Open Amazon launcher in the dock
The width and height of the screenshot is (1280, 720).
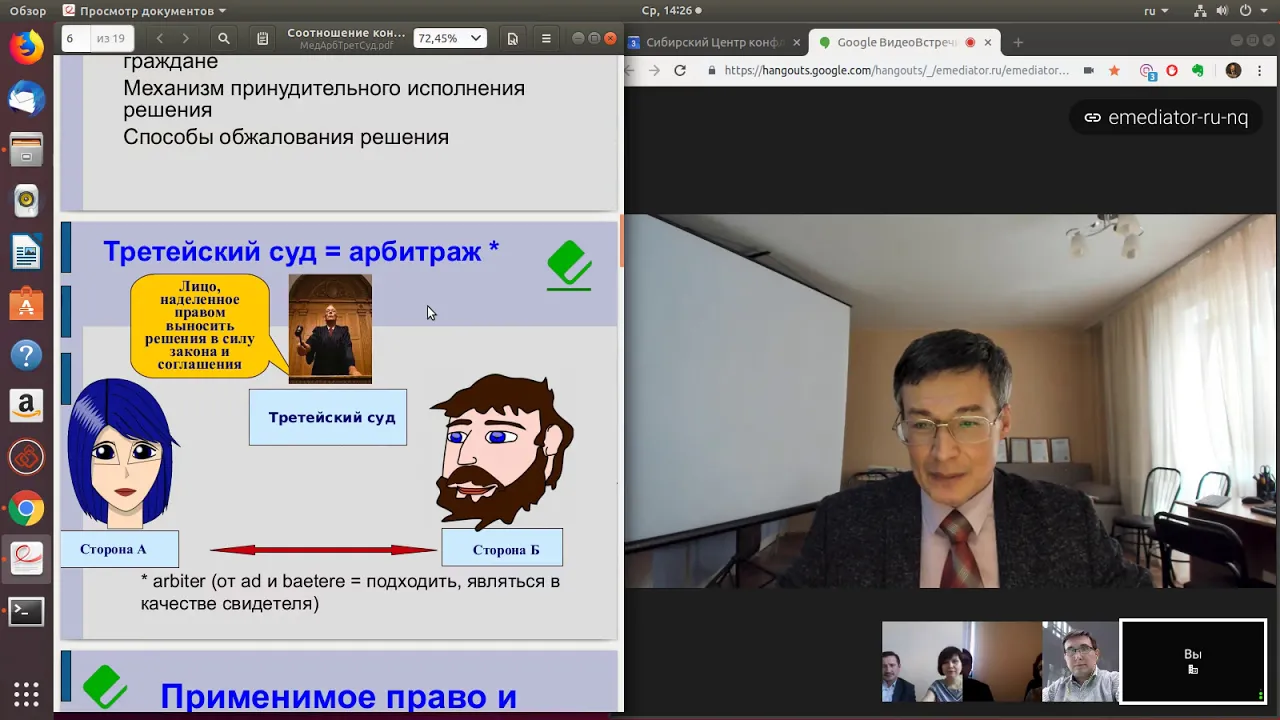26,406
